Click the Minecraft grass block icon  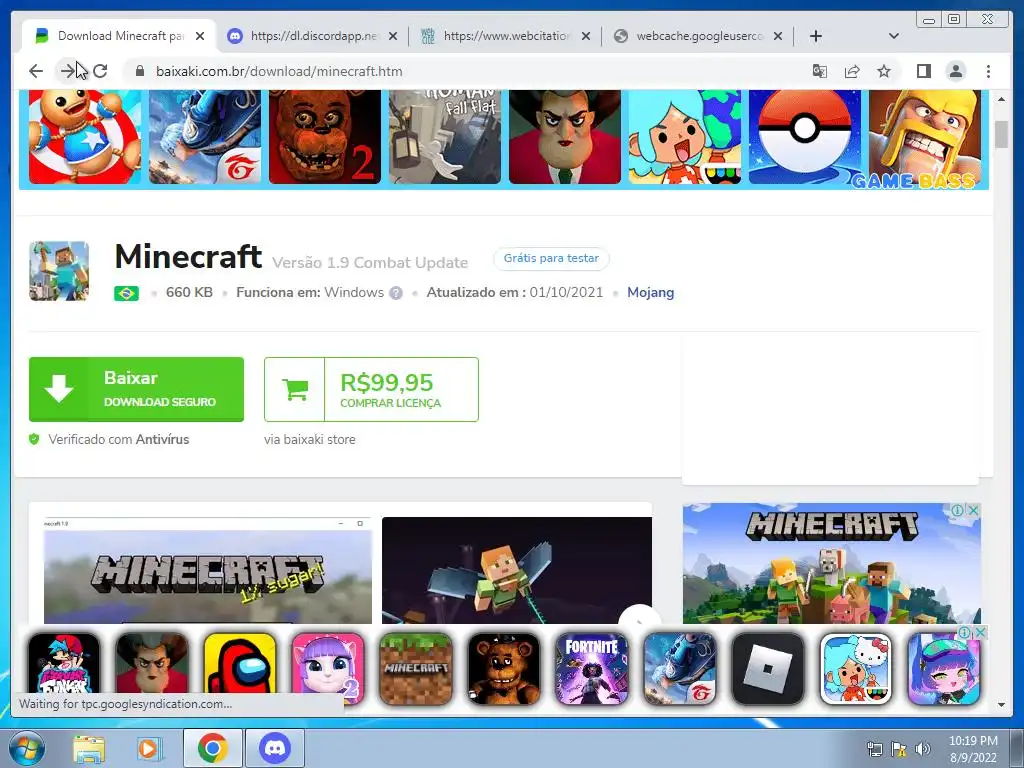tap(416, 669)
